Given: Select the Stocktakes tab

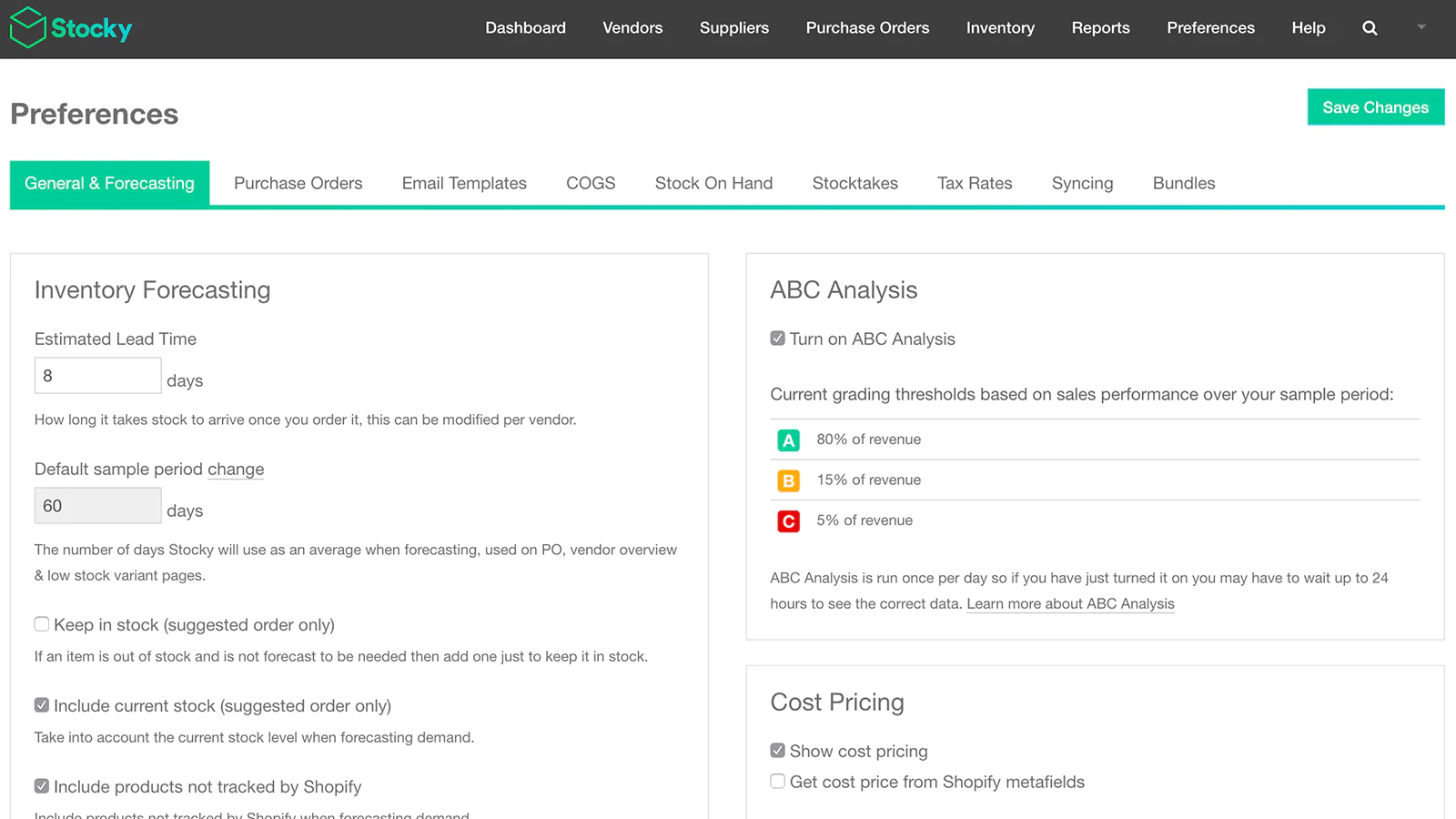Looking at the screenshot, I should coord(854,184).
